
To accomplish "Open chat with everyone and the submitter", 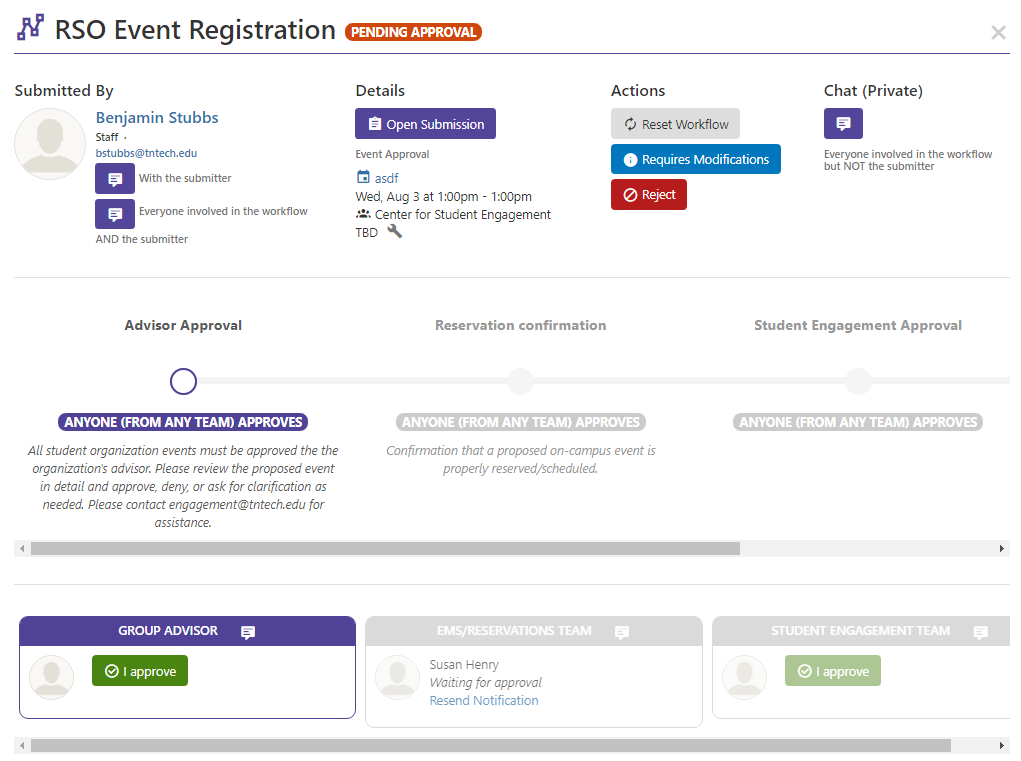I will coord(114,214).
